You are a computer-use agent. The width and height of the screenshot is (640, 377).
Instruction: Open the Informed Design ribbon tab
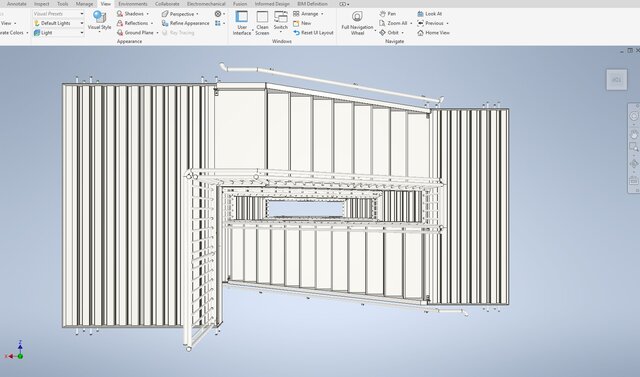272,4
